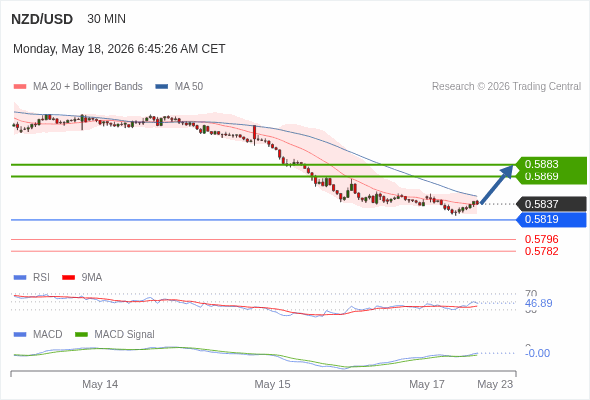Click the MA 50 blue legend swatch
Screen dimensions: 590x400
tap(161, 87)
